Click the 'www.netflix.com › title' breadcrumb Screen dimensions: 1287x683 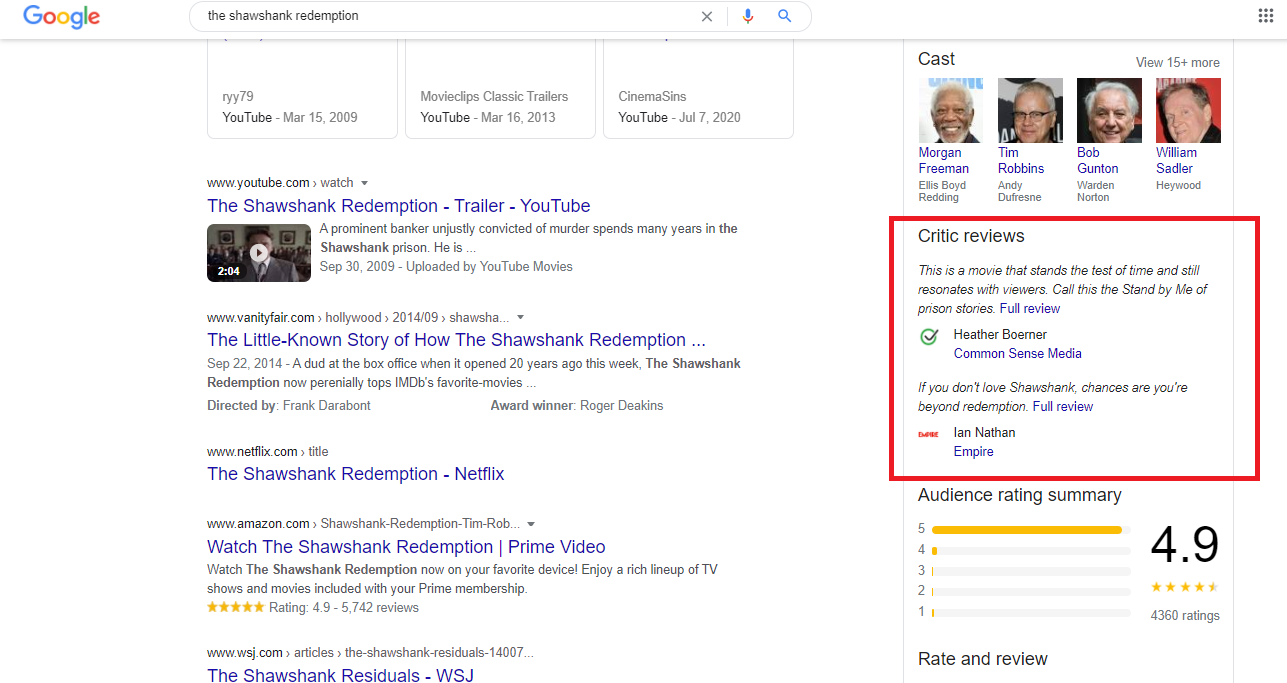pos(267,452)
